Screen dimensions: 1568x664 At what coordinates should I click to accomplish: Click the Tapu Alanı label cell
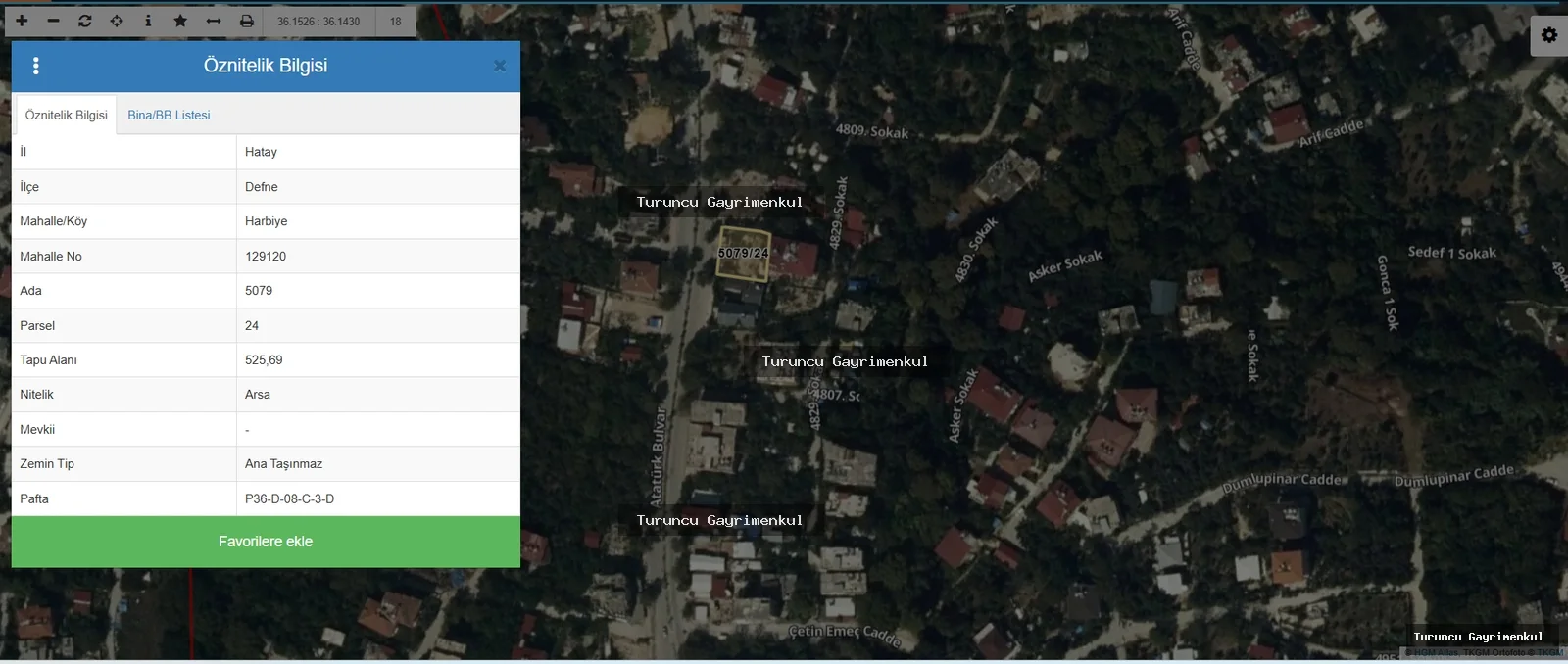point(123,360)
